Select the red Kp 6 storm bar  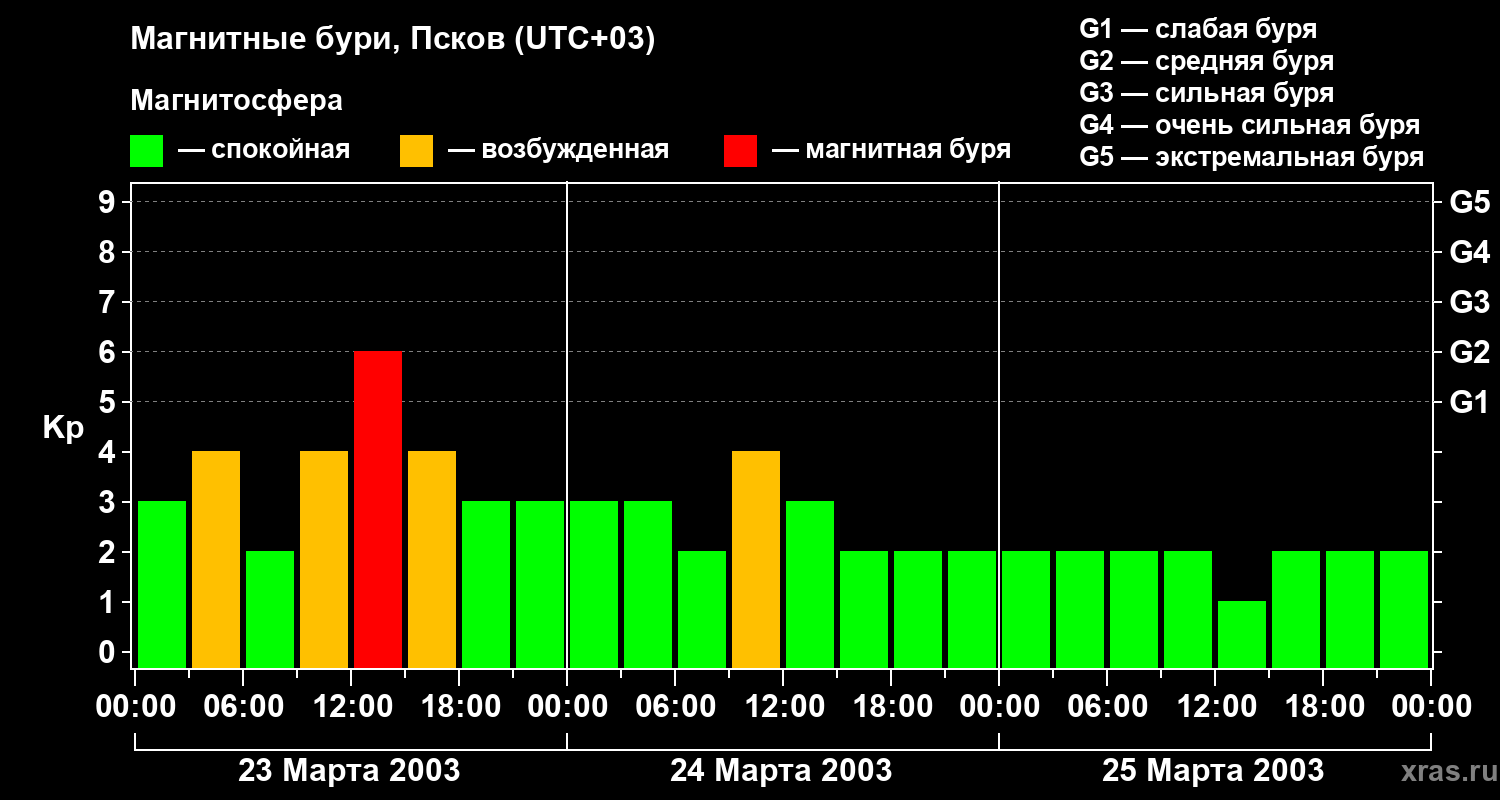tap(378, 510)
